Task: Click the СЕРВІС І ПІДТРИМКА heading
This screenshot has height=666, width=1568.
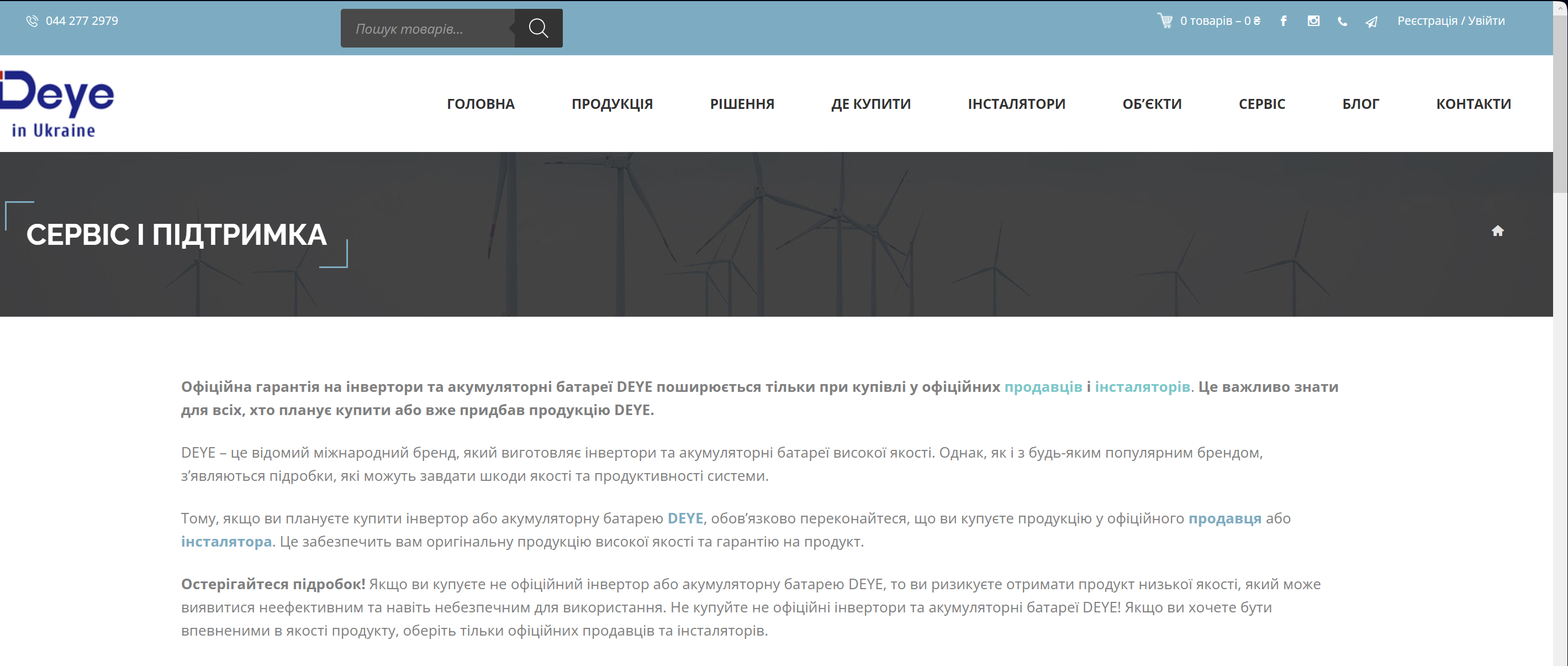Action: (177, 234)
